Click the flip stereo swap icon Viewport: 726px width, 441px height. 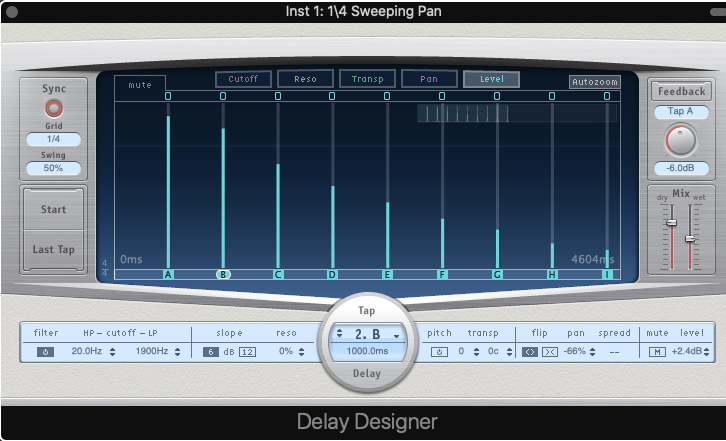tap(530, 352)
